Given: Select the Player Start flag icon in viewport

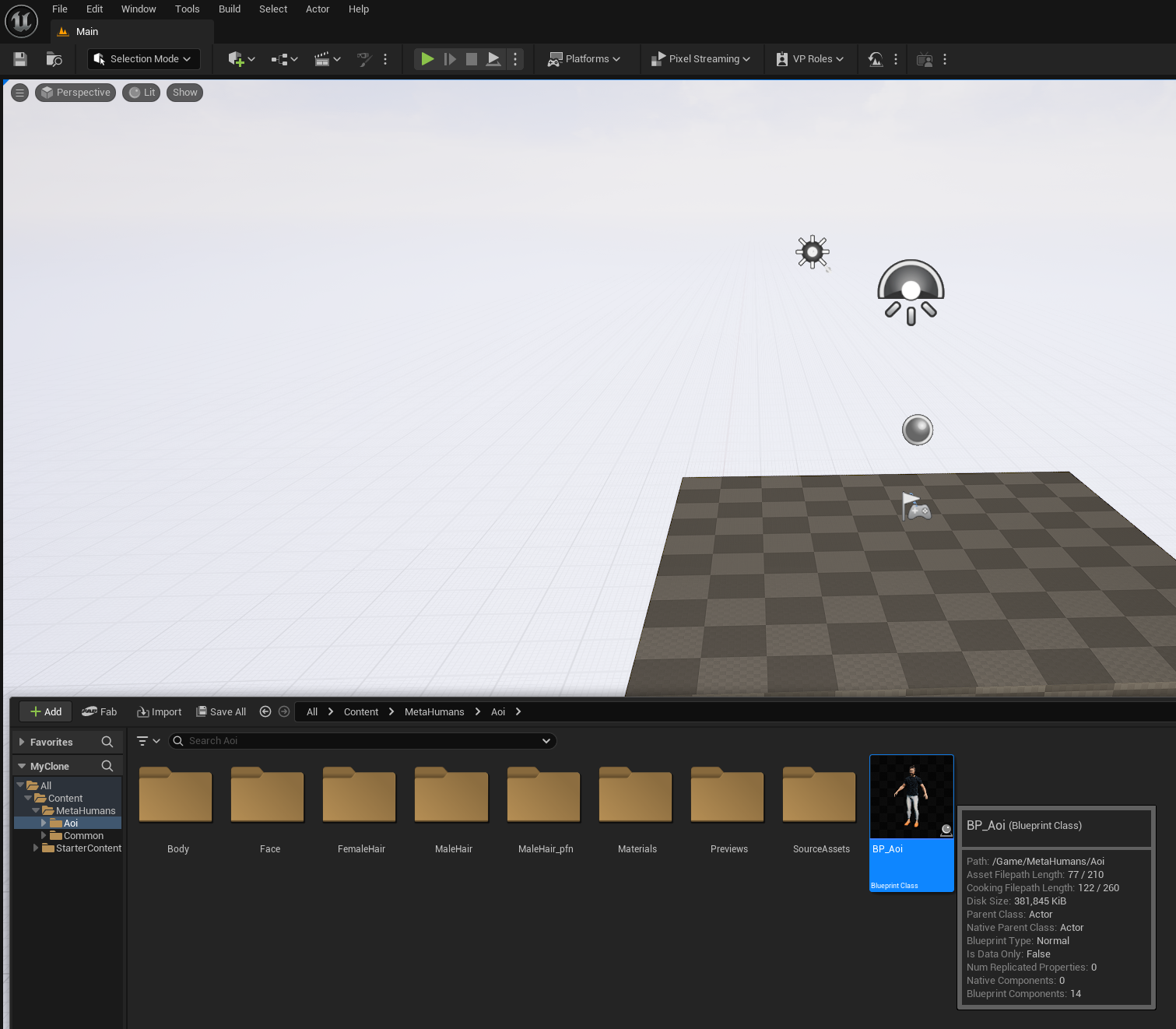Looking at the screenshot, I should click(916, 507).
